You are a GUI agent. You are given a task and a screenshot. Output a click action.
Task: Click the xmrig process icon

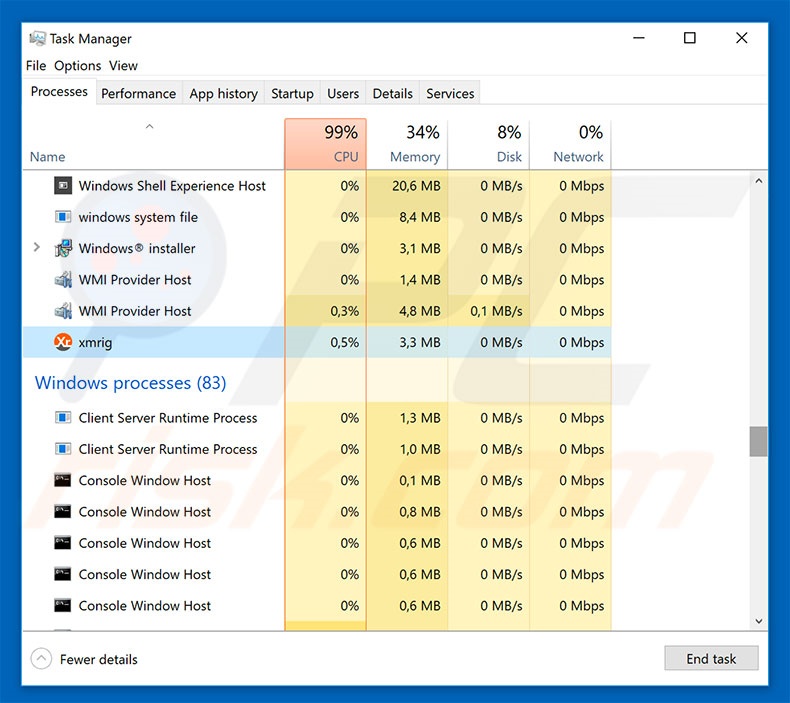pyautogui.click(x=63, y=342)
